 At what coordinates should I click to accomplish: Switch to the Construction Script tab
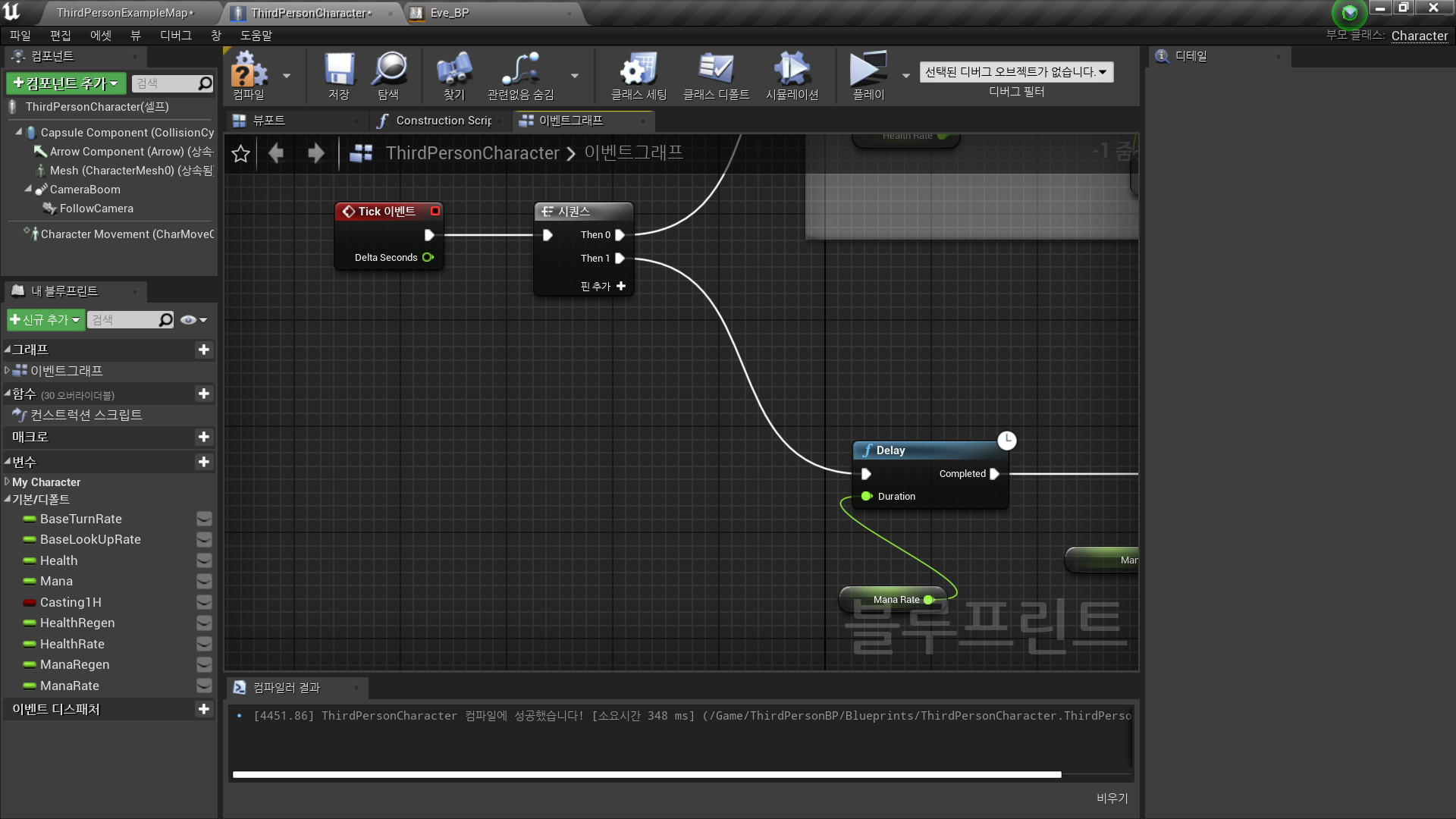(x=441, y=121)
